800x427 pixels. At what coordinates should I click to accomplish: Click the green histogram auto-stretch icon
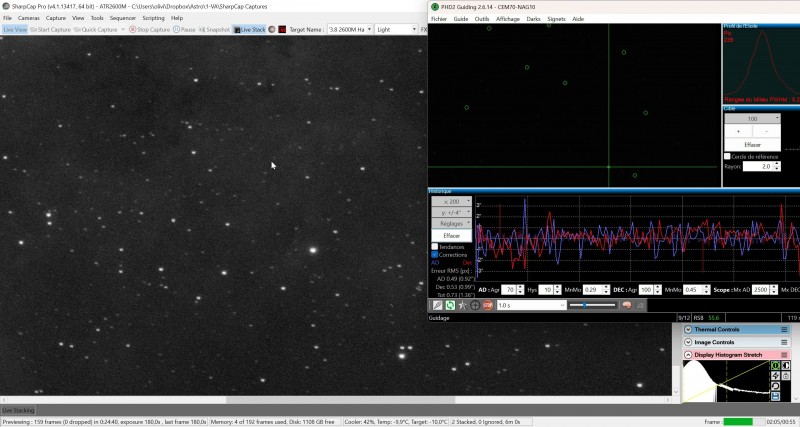[776, 365]
